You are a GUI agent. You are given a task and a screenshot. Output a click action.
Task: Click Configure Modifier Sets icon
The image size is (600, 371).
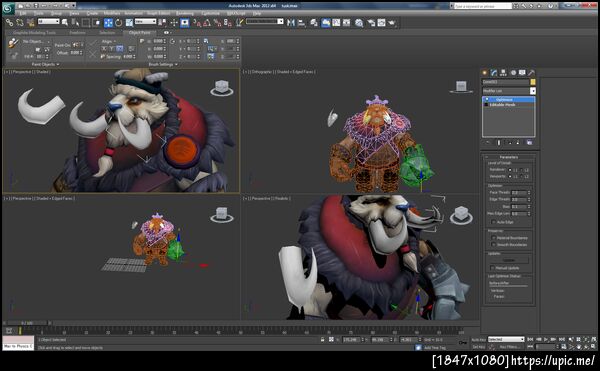click(x=530, y=142)
